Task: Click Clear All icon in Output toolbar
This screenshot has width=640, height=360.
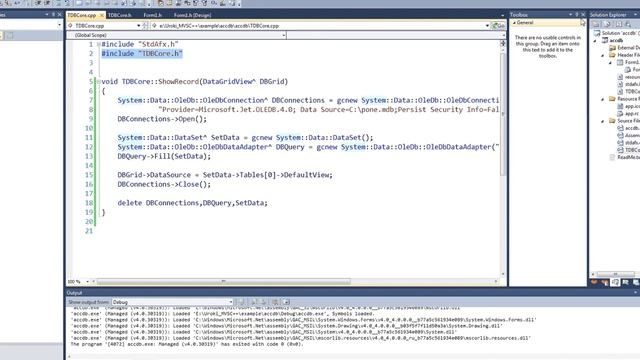Action: [x=275, y=302]
